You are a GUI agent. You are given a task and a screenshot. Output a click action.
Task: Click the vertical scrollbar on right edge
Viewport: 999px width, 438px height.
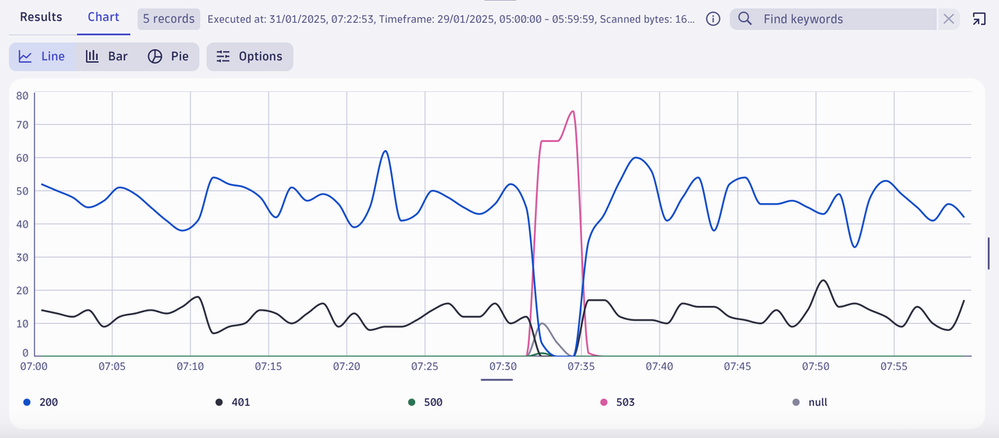point(988,255)
